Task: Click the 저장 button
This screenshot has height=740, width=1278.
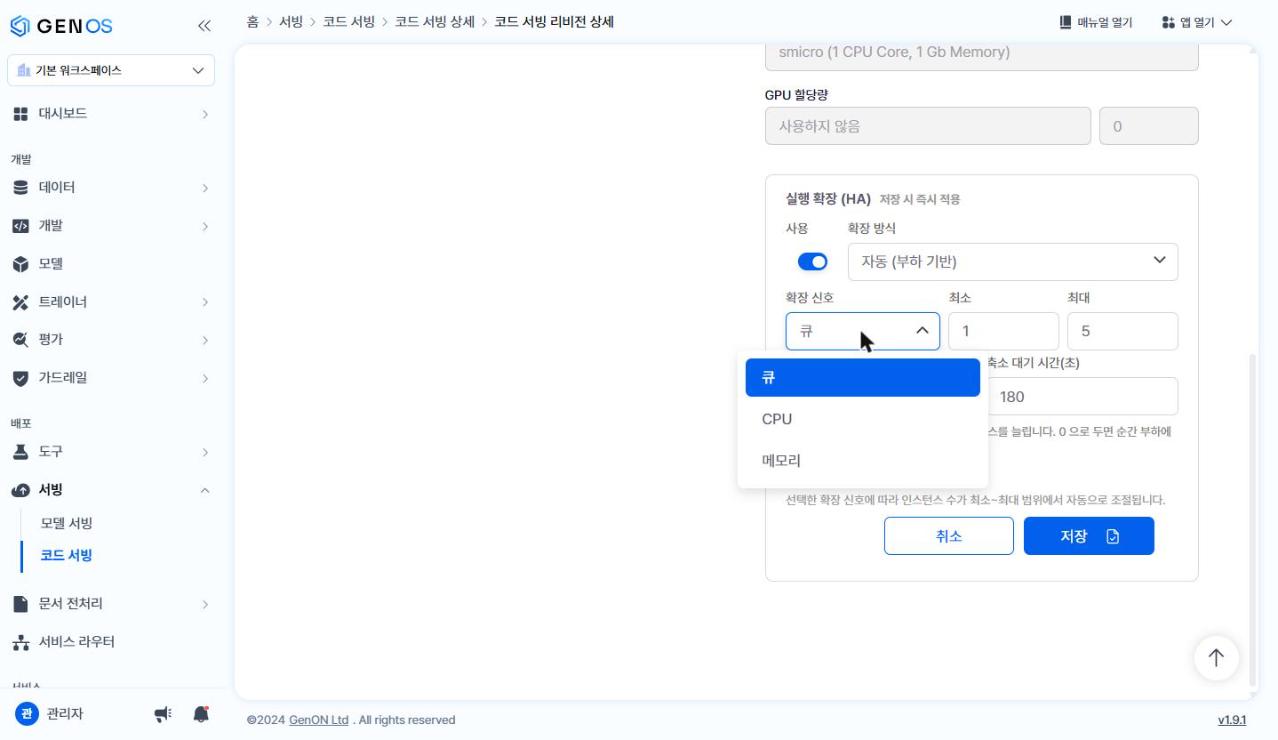Action: 1089,536
